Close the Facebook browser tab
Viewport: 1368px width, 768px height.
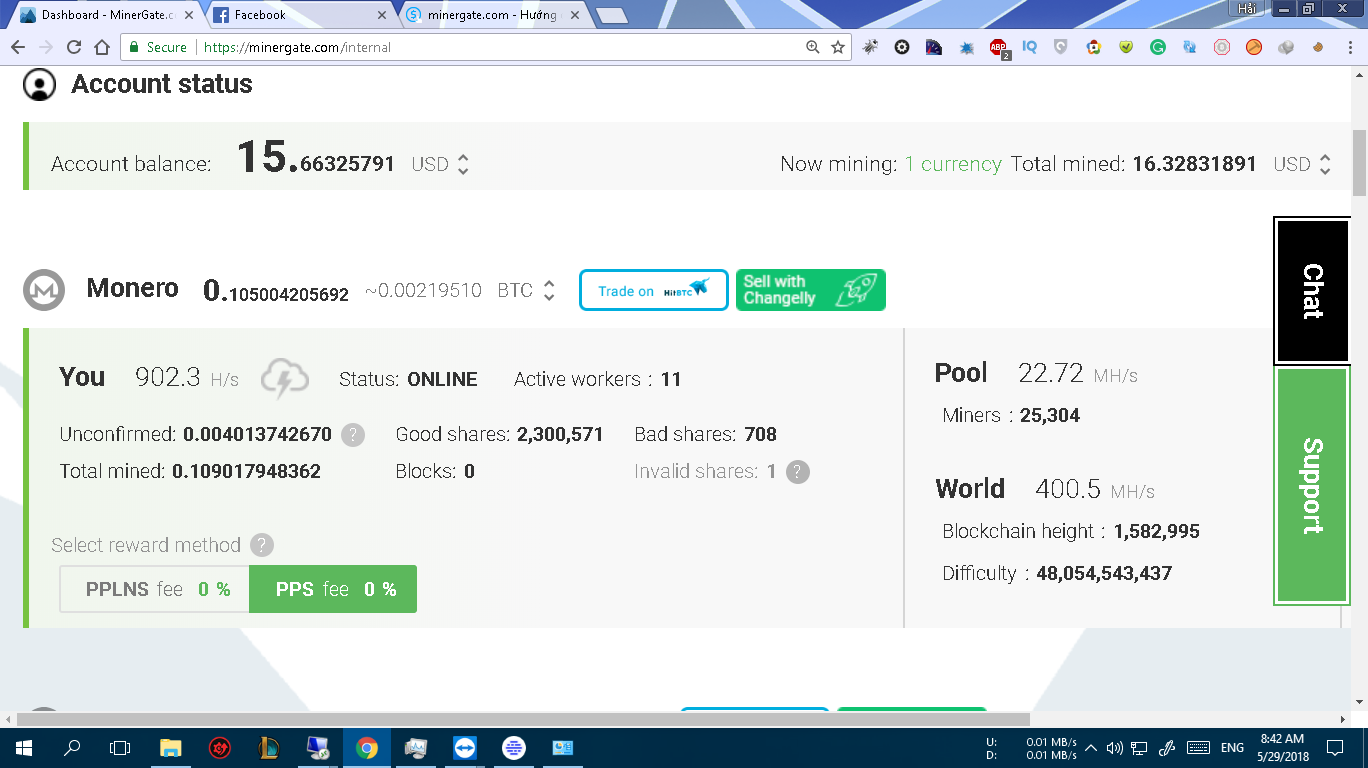pos(380,15)
